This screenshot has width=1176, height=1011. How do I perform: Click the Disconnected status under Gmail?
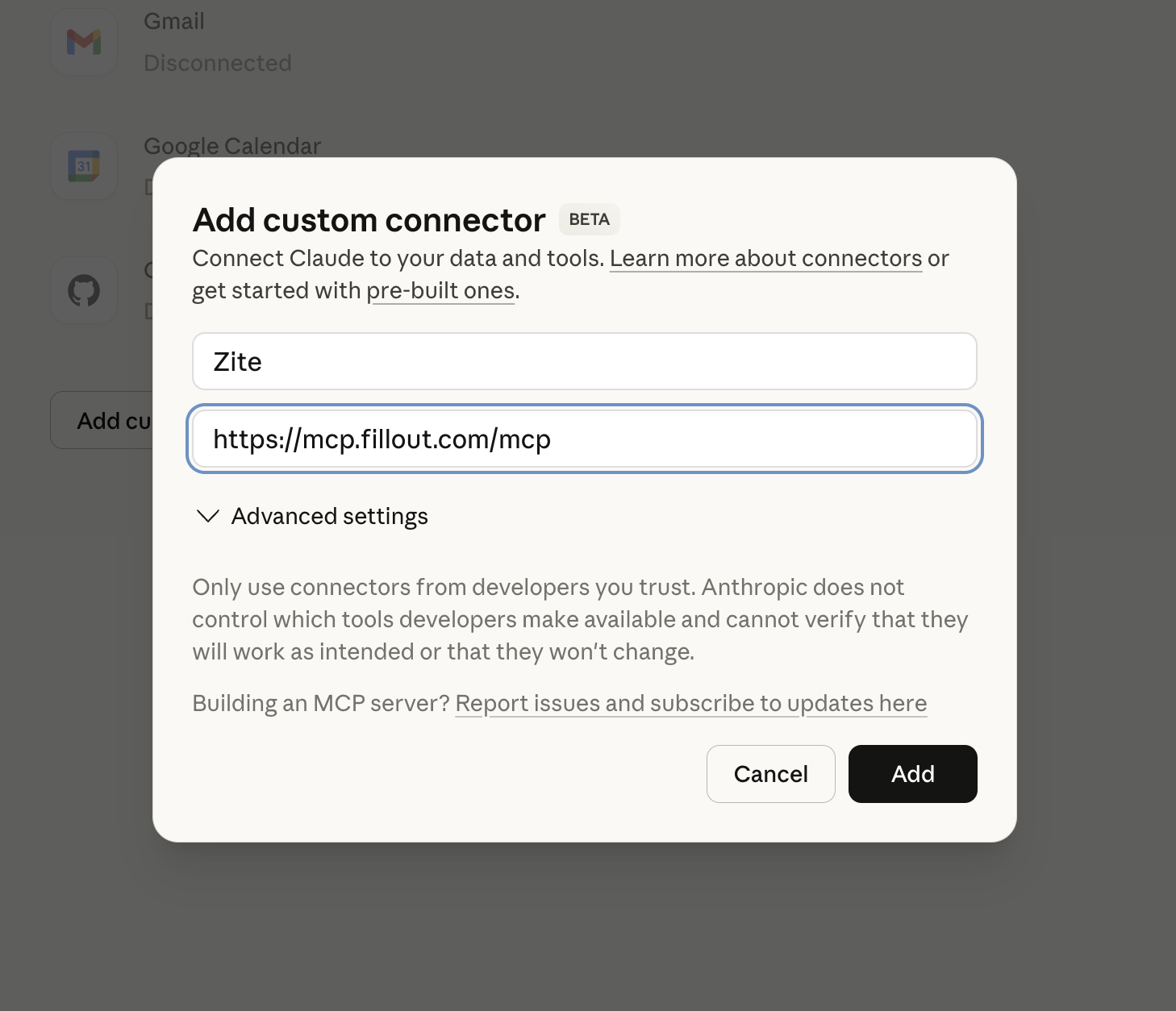pos(218,63)
